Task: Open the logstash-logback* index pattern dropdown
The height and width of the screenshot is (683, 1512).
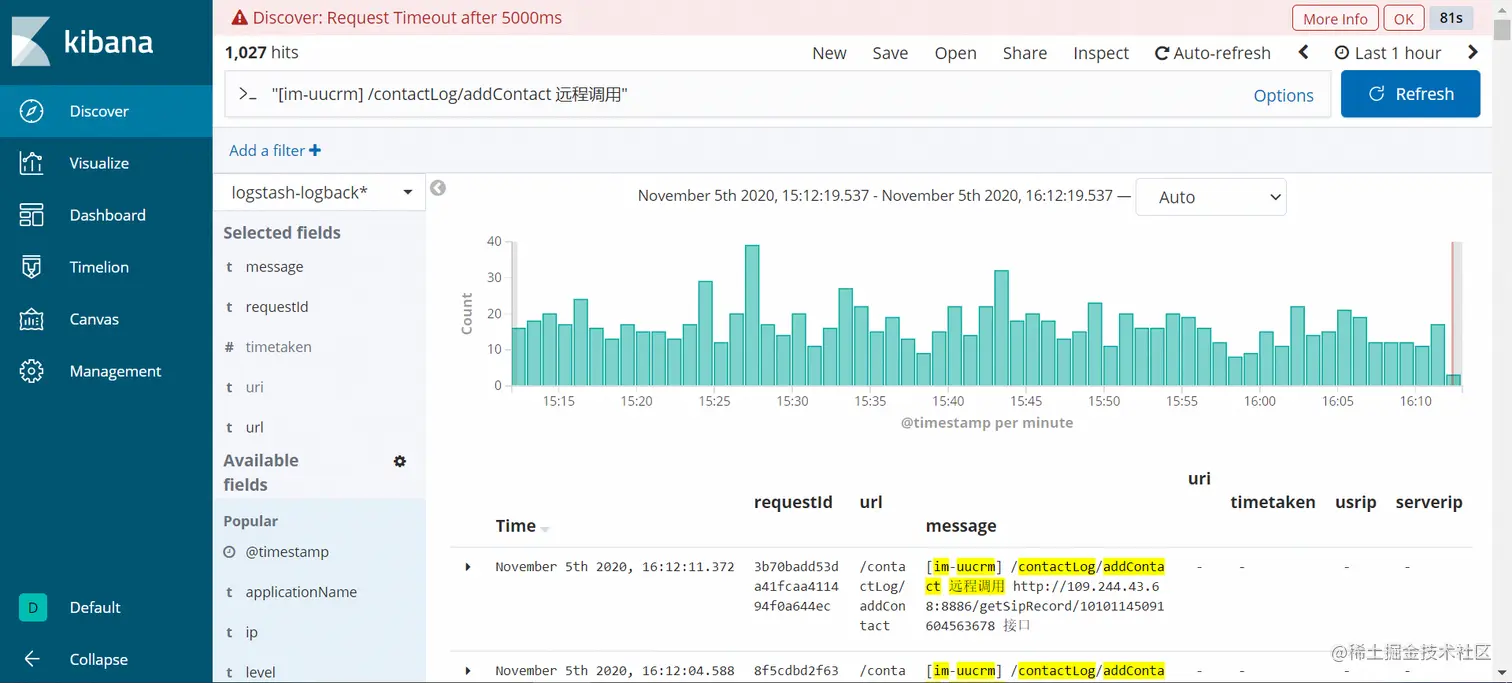Action: click(x=320, y=192)
